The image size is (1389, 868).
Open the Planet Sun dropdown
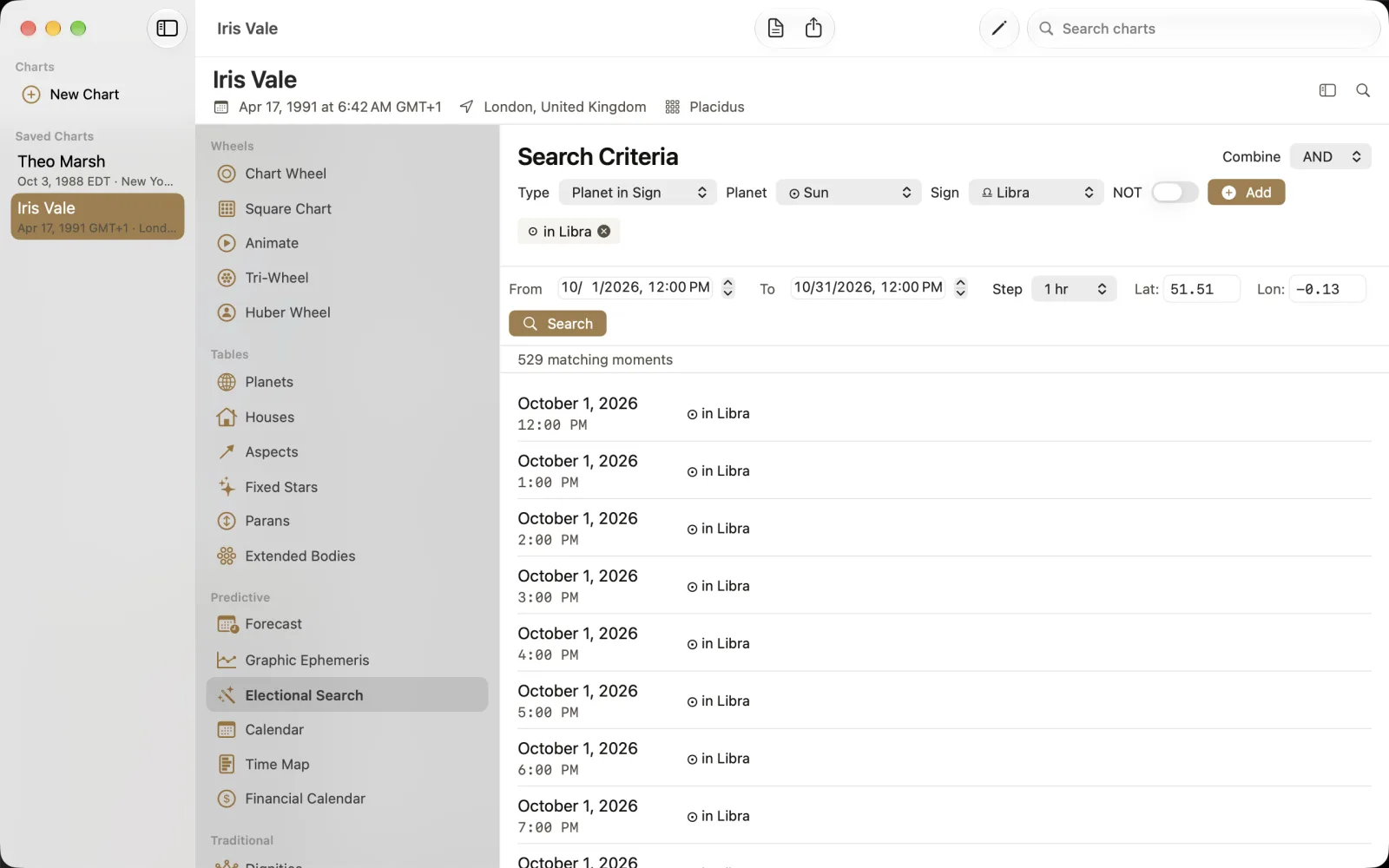click(x=848, y=193)
